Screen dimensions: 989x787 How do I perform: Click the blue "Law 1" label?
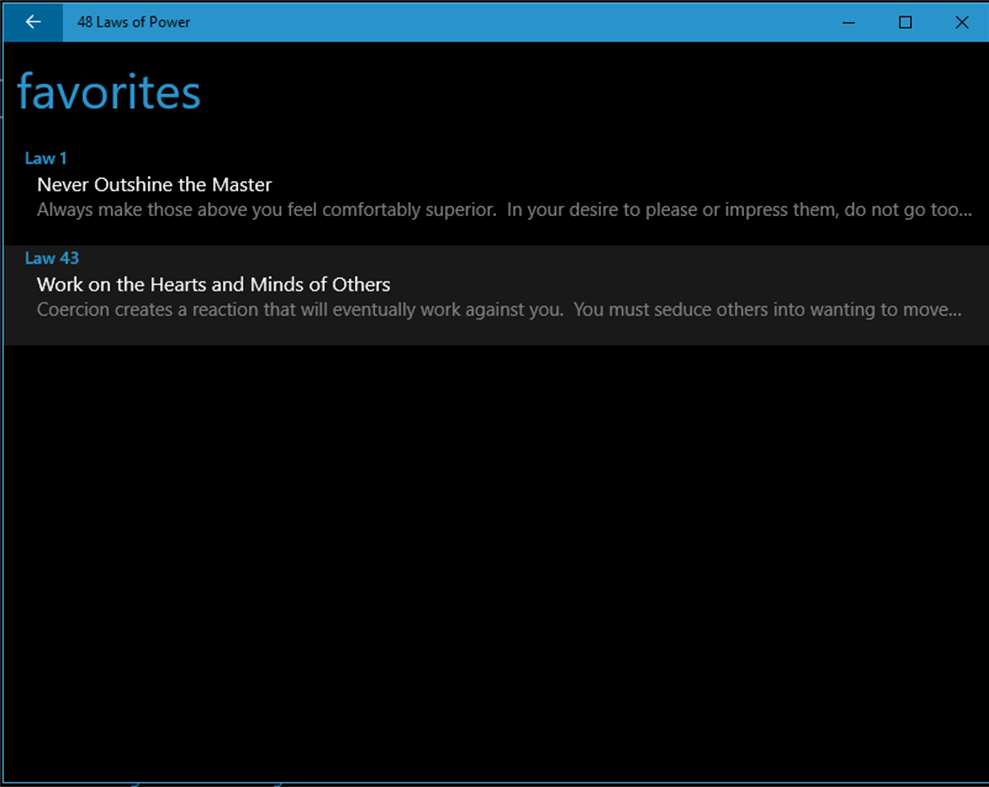[46, 158]
